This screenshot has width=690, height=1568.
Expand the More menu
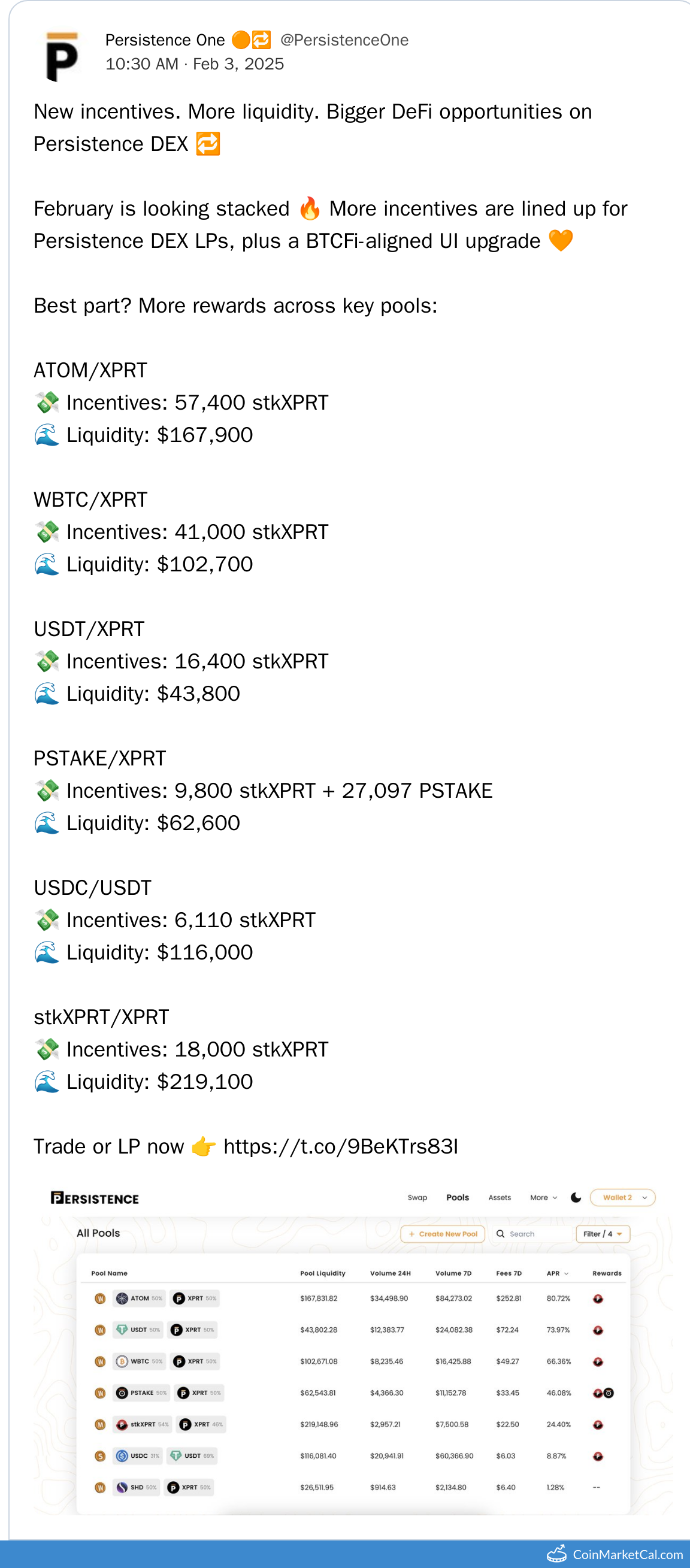pyautogui.click(x=543, y=1197)
